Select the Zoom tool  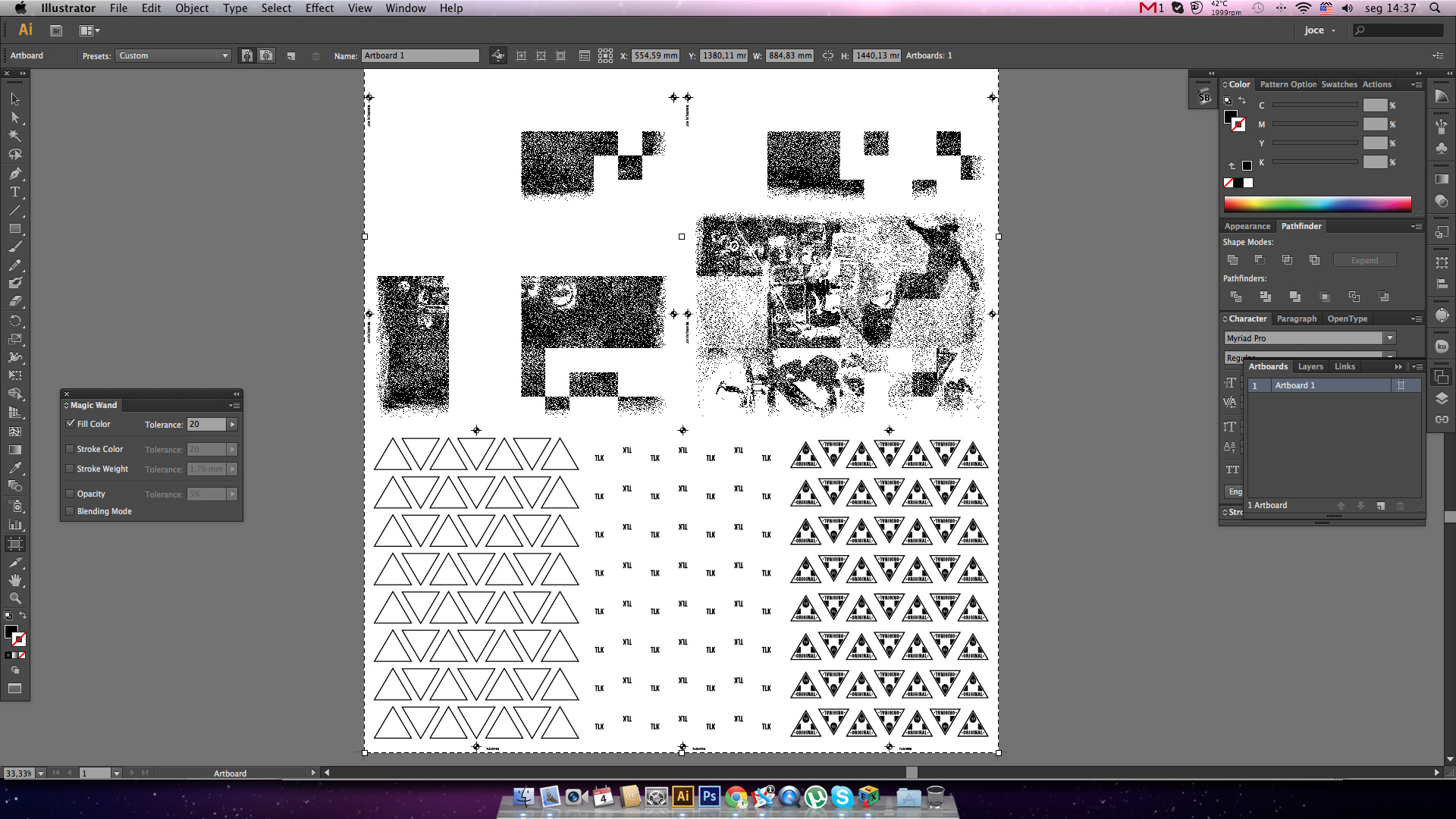[x=14, y=598]
